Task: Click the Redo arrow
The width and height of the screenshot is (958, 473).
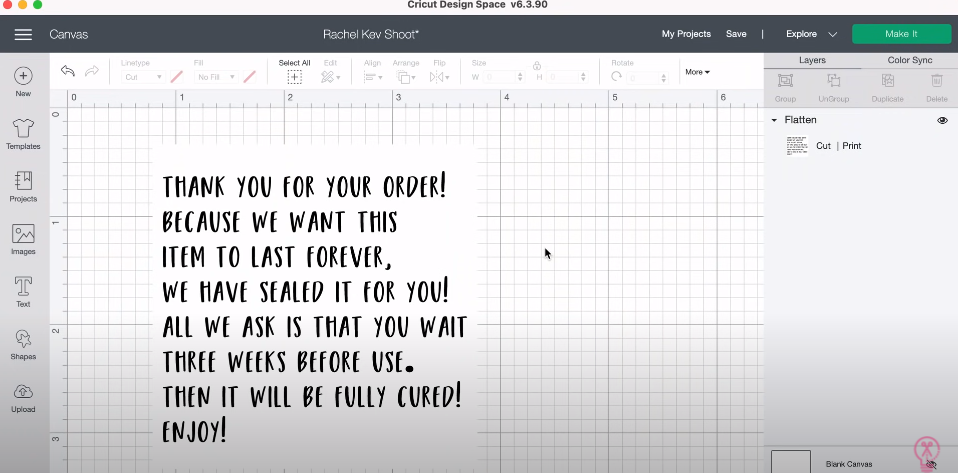Action: [x=92, y=72]
